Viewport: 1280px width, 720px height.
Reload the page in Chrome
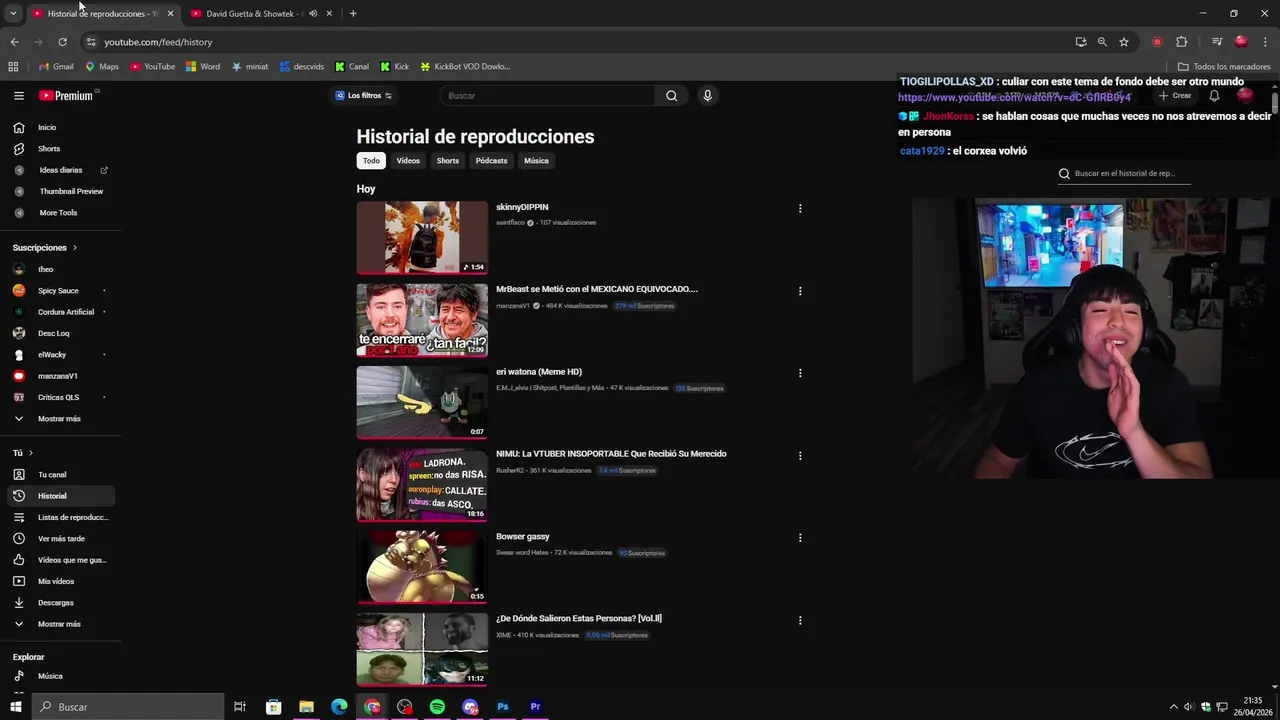(62, 42)
